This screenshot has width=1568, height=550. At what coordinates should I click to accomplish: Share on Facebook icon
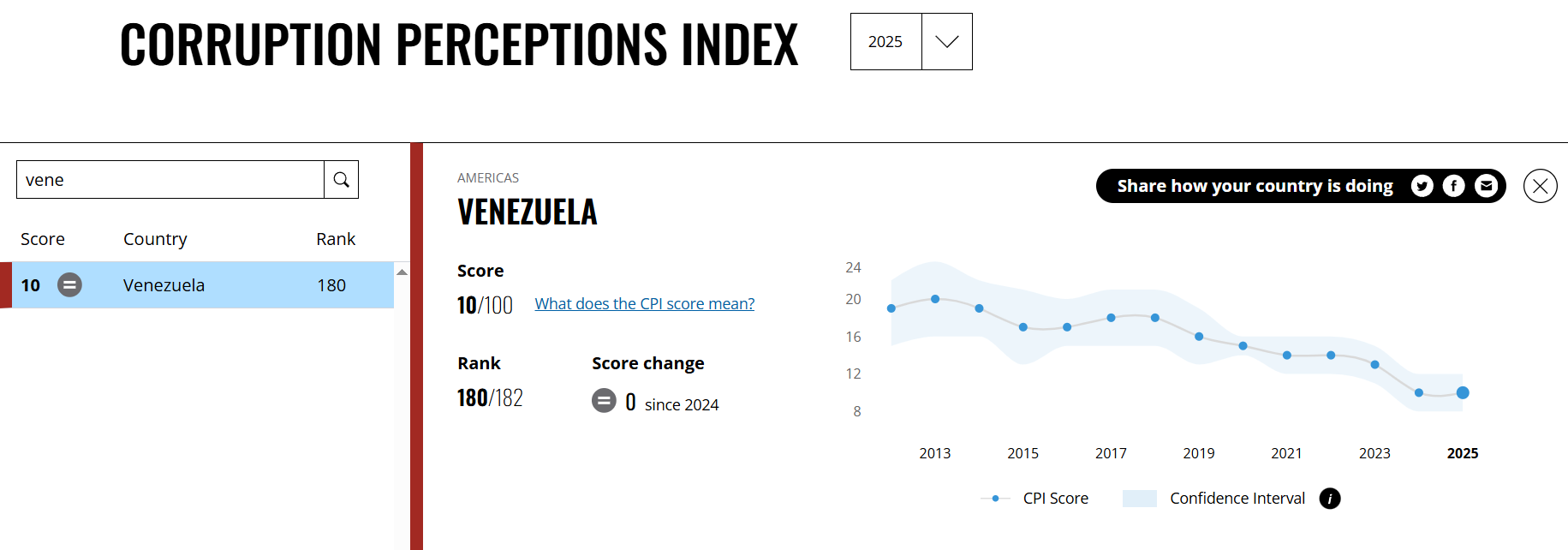tap(1453, 186)
